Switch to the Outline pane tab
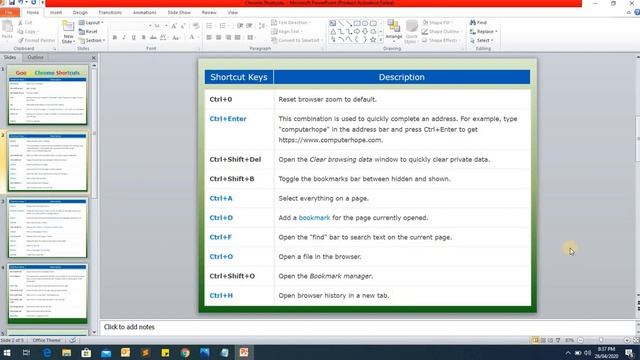 [x=35, y=58]
